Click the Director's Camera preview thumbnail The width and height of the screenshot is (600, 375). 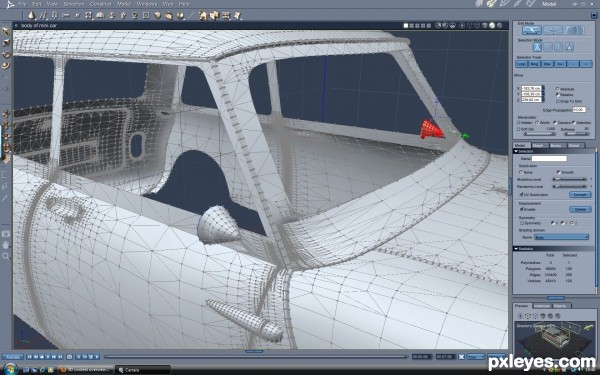pyautogui.click(x=554, y=339)
